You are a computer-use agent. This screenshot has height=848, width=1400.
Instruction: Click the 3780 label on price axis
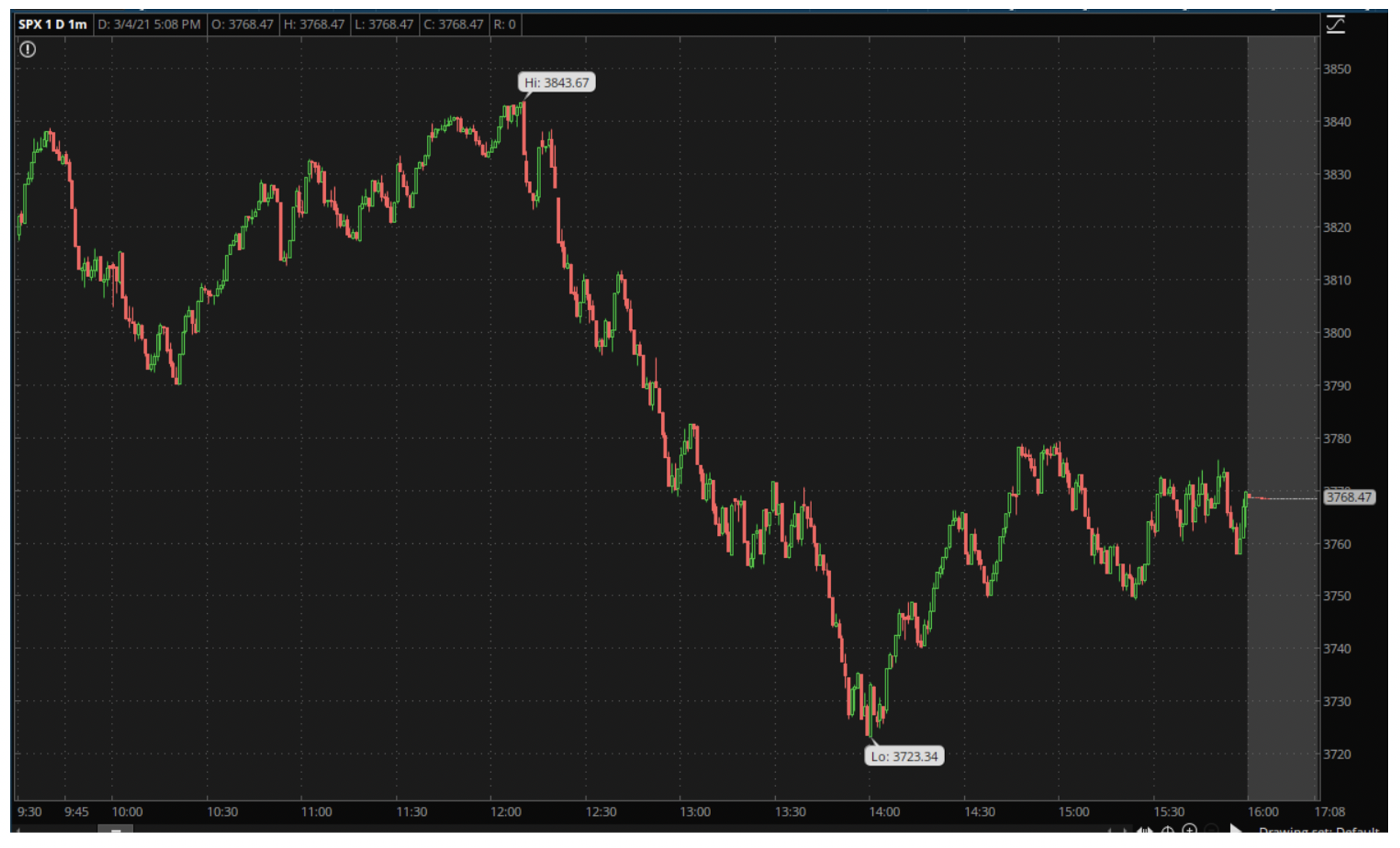click(1337, 439)
